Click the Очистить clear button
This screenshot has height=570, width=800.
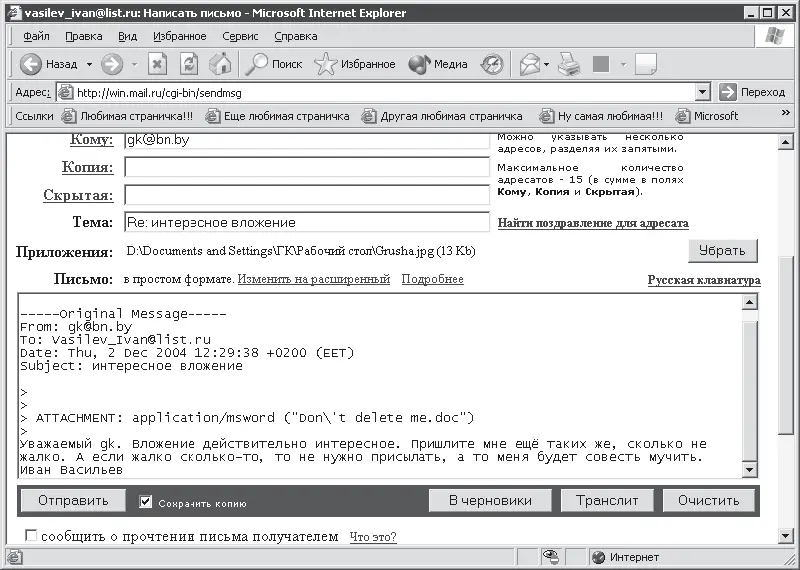709,500
